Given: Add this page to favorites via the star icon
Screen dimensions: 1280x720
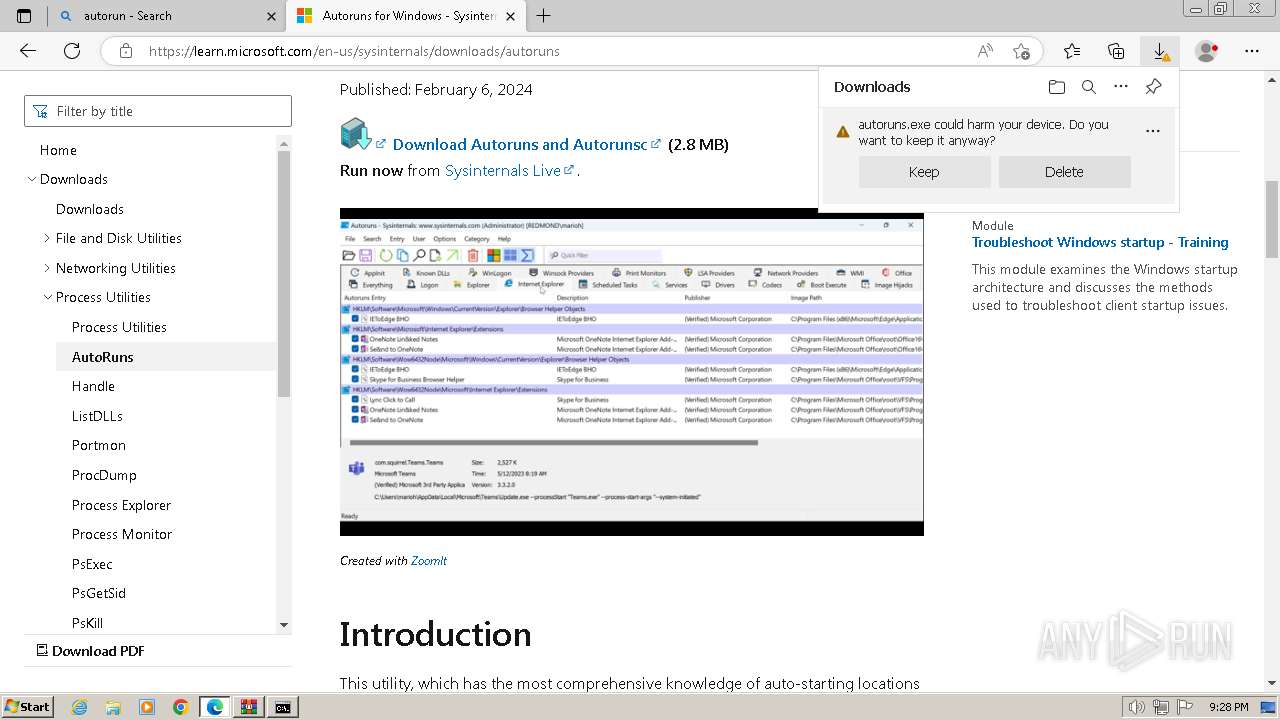Looking at the screenshot, I should click(x=1021, y=51).
